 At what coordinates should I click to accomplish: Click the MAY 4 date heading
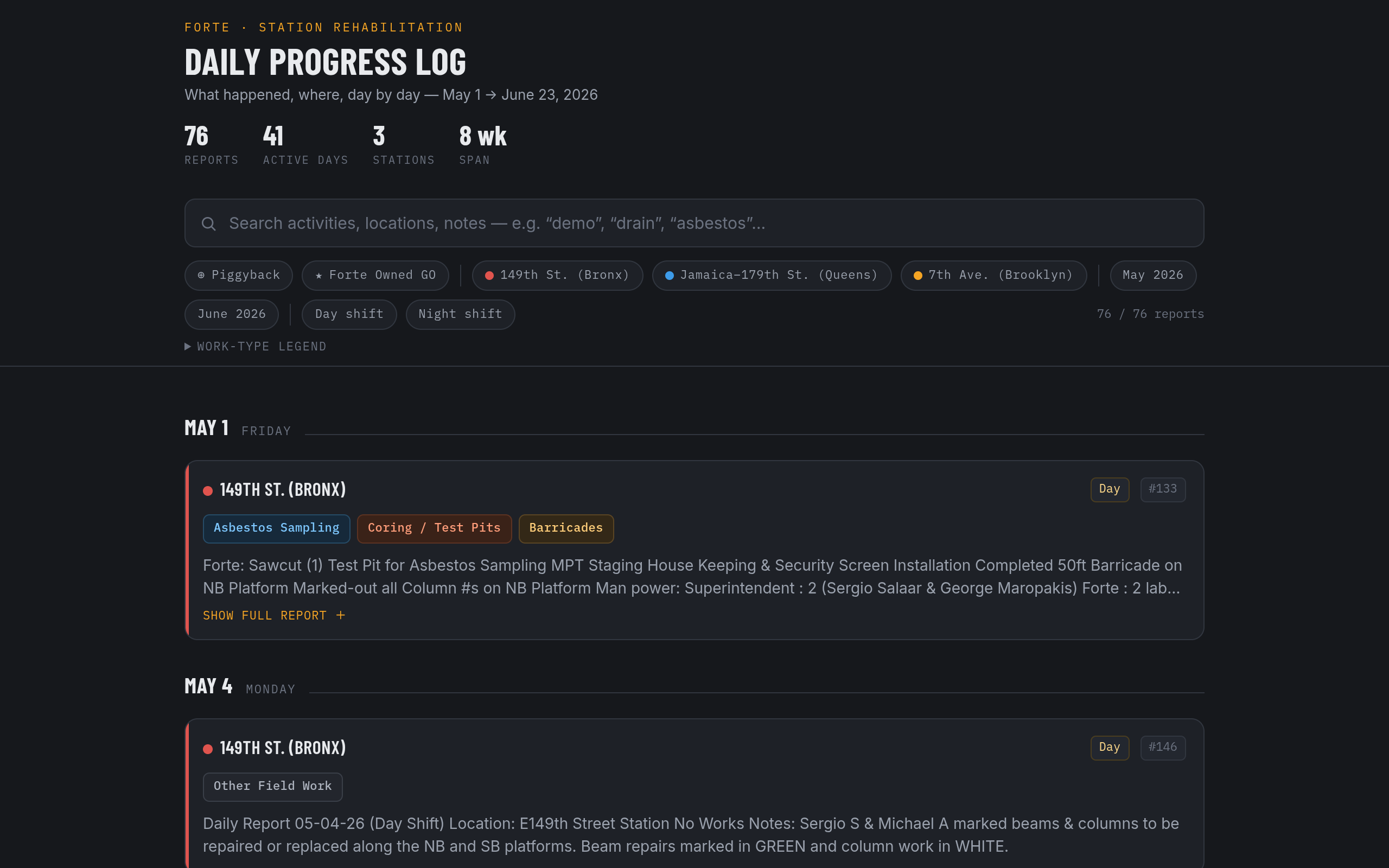click(x=208, y=687)
